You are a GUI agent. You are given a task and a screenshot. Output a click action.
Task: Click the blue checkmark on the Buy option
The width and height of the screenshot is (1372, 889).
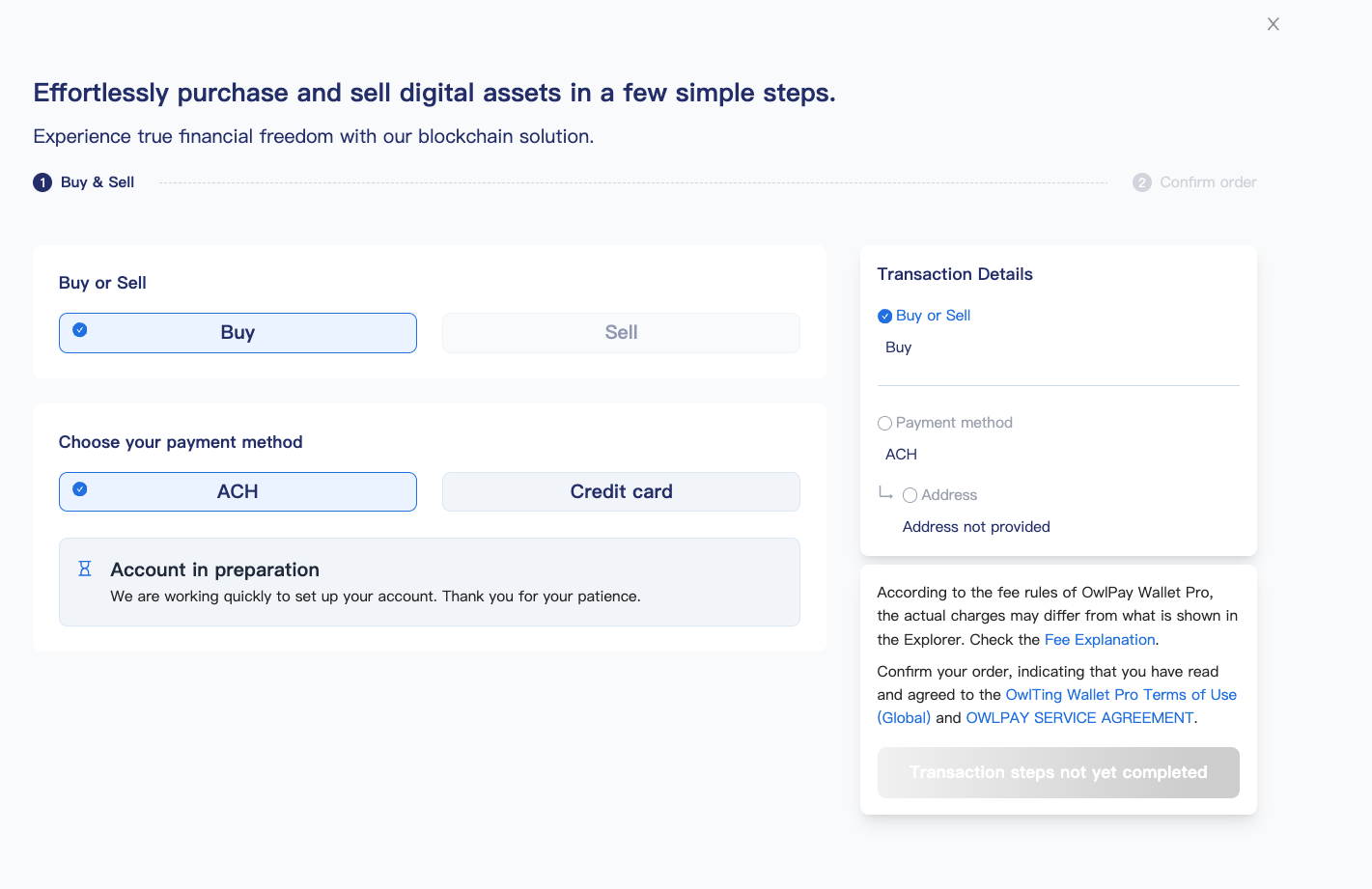click(80, 330)
